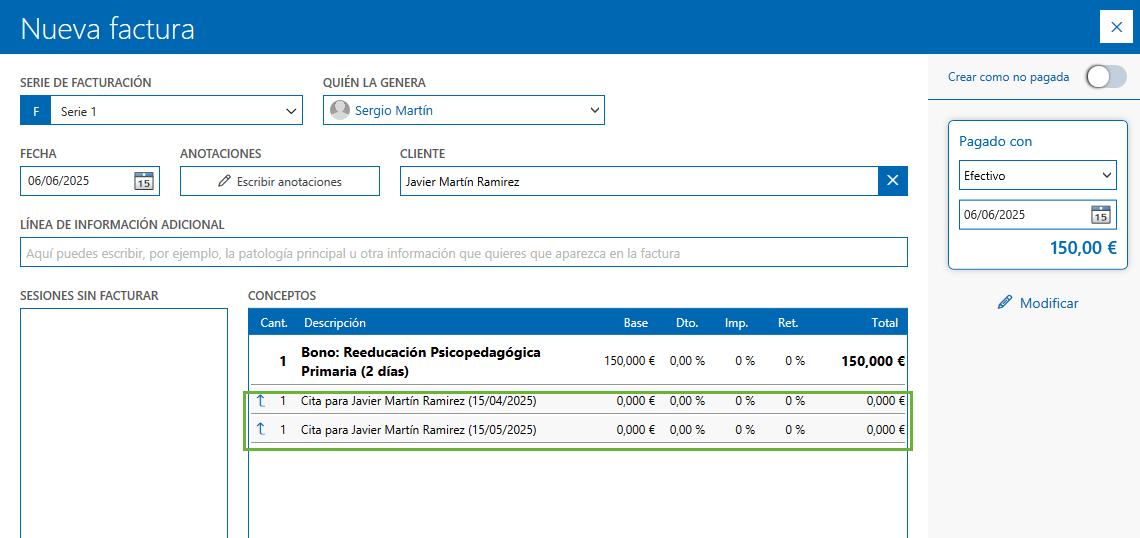Close the Nueva factura dialog

point(1116,27)
